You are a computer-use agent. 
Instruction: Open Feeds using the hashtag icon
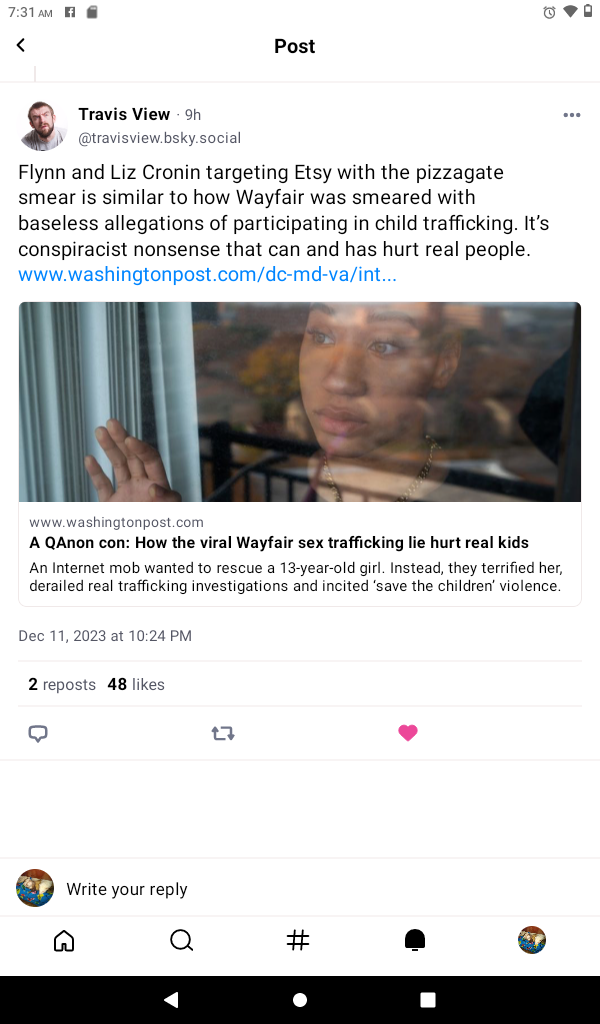coord(298,940)
